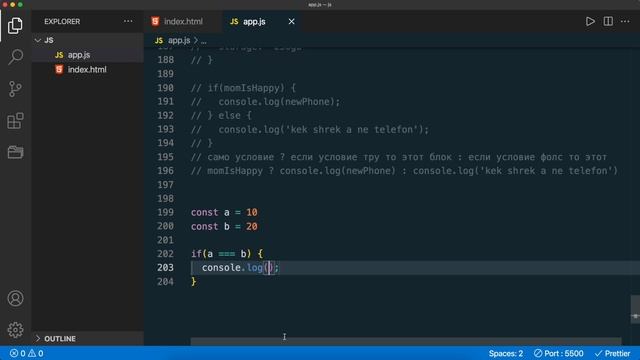Viewport: 640px width, 360px height.
Task: Click comment 'console.log(newPhone);' on line 191
Action: click(x=265, y=102)
